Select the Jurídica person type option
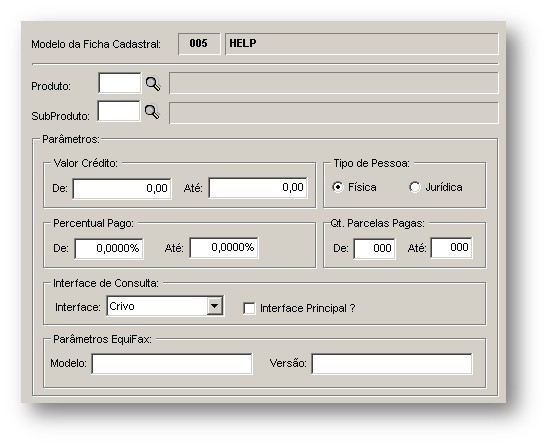Viewport: 548px width, 445px height. (414, 187)
